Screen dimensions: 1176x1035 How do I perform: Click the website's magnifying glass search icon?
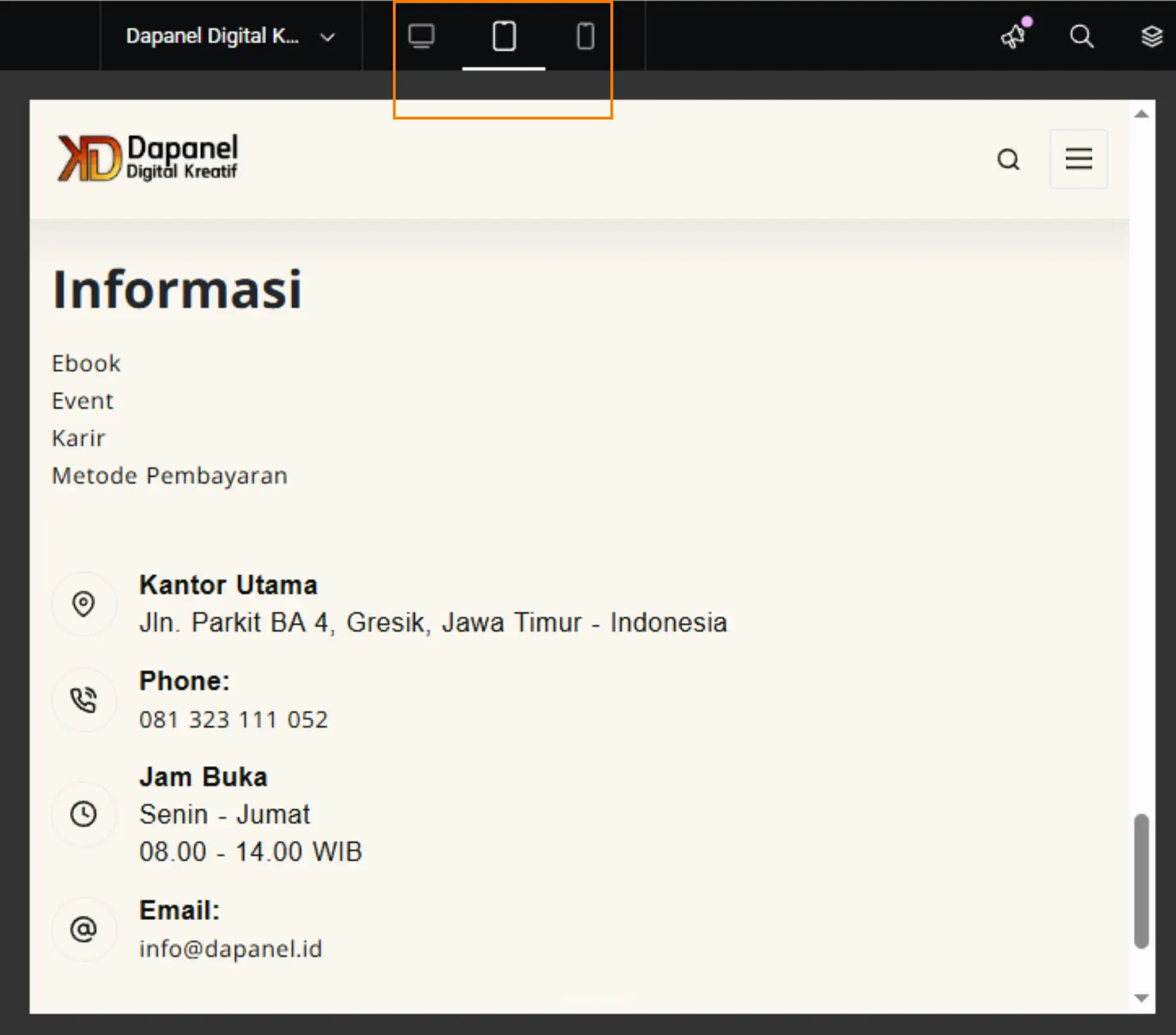1009,160
